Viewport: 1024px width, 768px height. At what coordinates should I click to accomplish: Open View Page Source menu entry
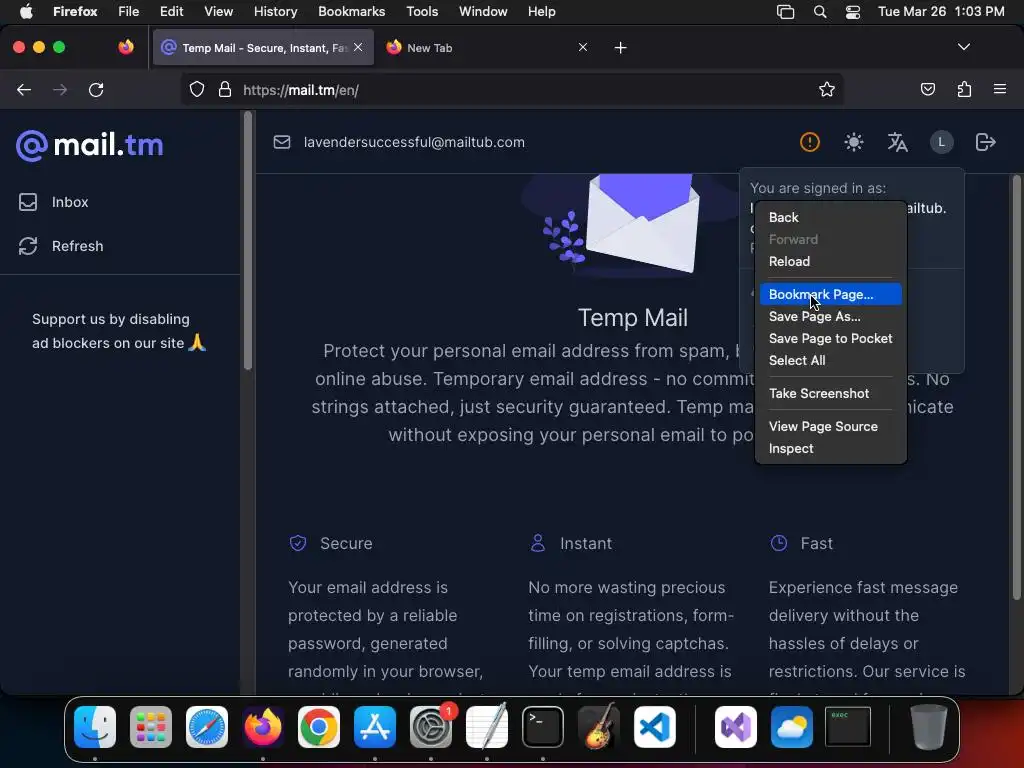[831, 426]
